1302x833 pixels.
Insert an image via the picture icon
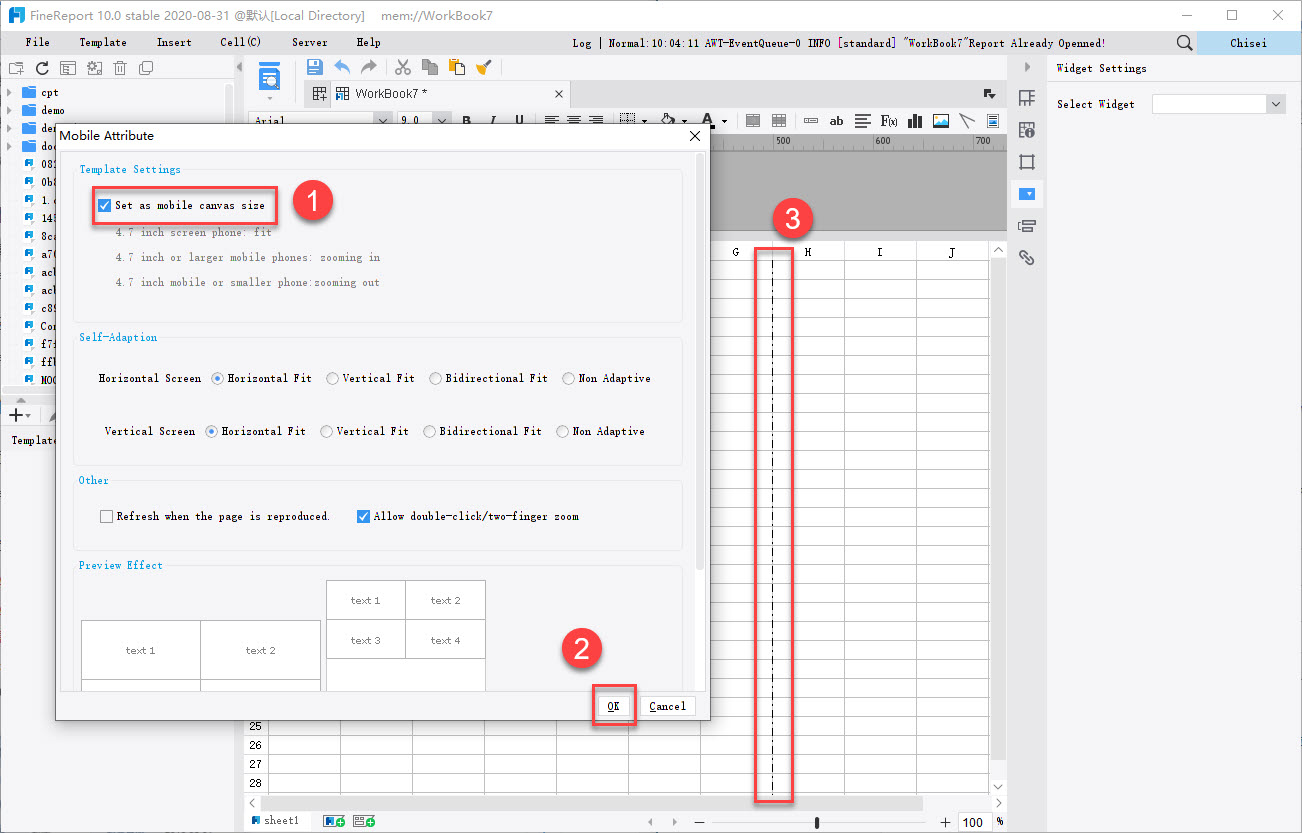(941, 120)
